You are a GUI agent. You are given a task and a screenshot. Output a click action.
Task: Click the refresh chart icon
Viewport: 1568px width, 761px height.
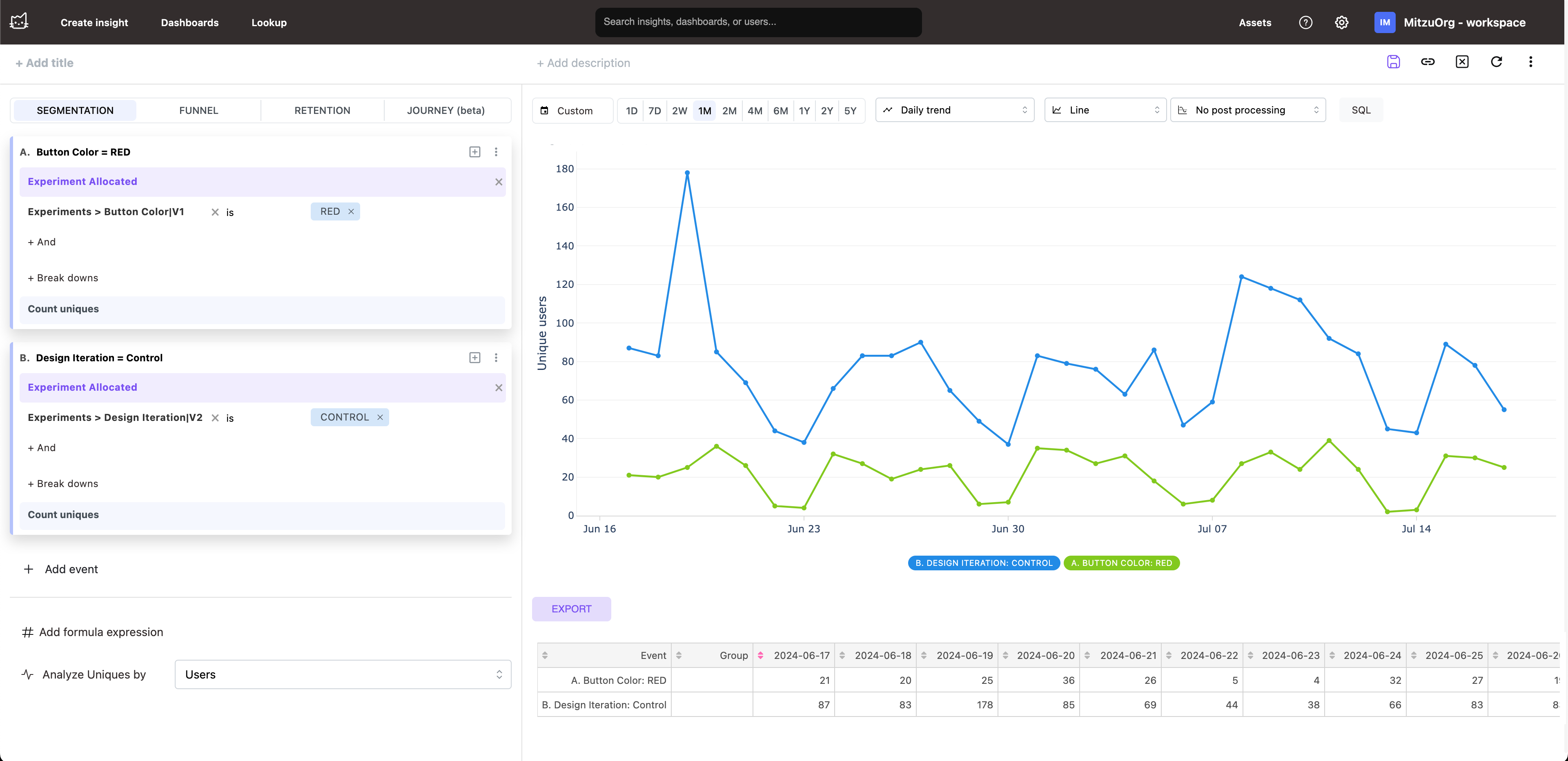click(x=1496, y=62)
